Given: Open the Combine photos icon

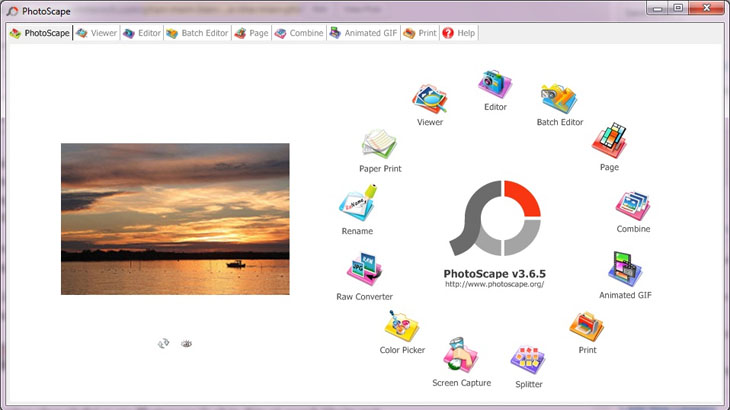Looking at the screenshot, I should click(633, 205).
